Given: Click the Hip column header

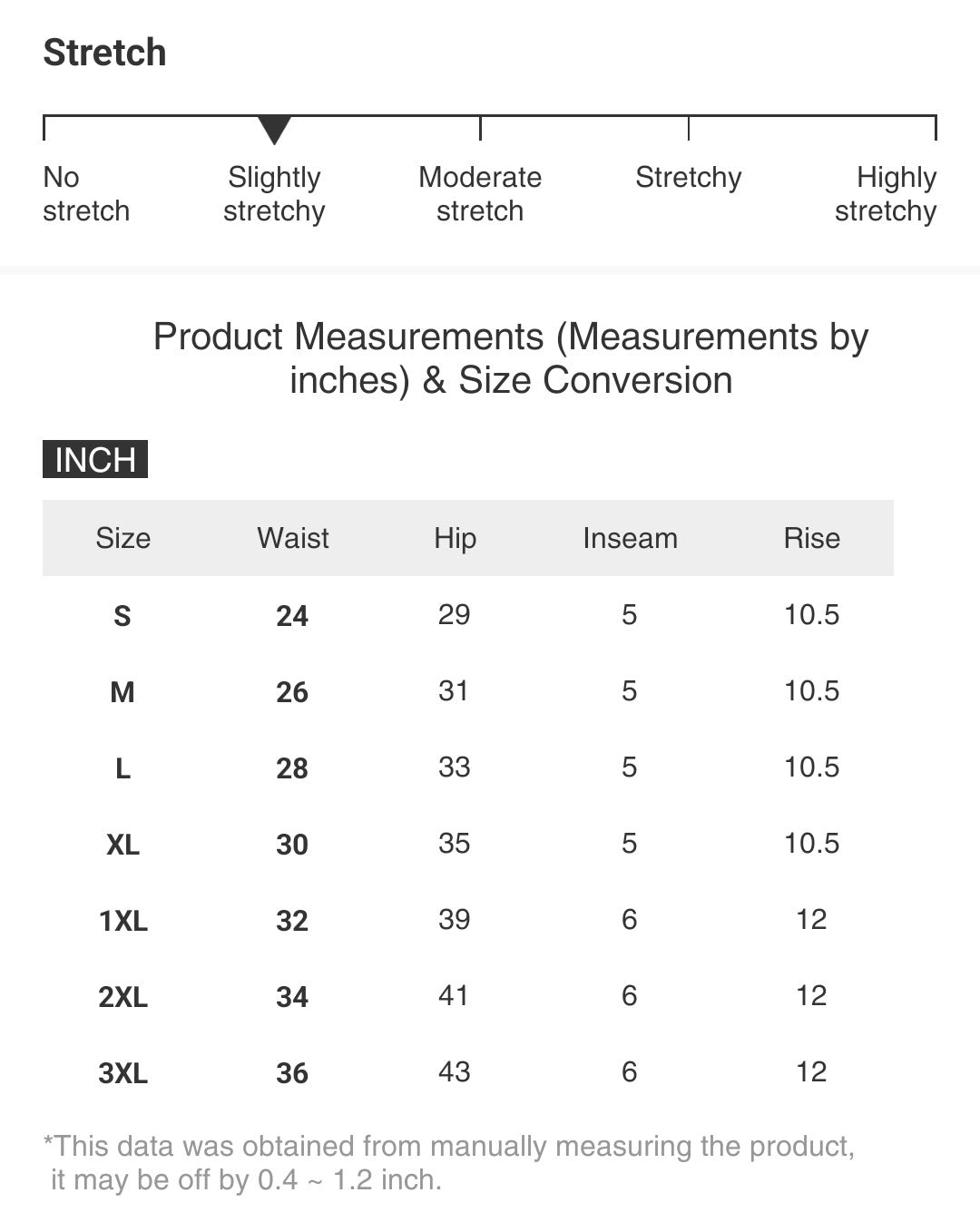Looking at the screenshot, I should (x=455, y=538).
